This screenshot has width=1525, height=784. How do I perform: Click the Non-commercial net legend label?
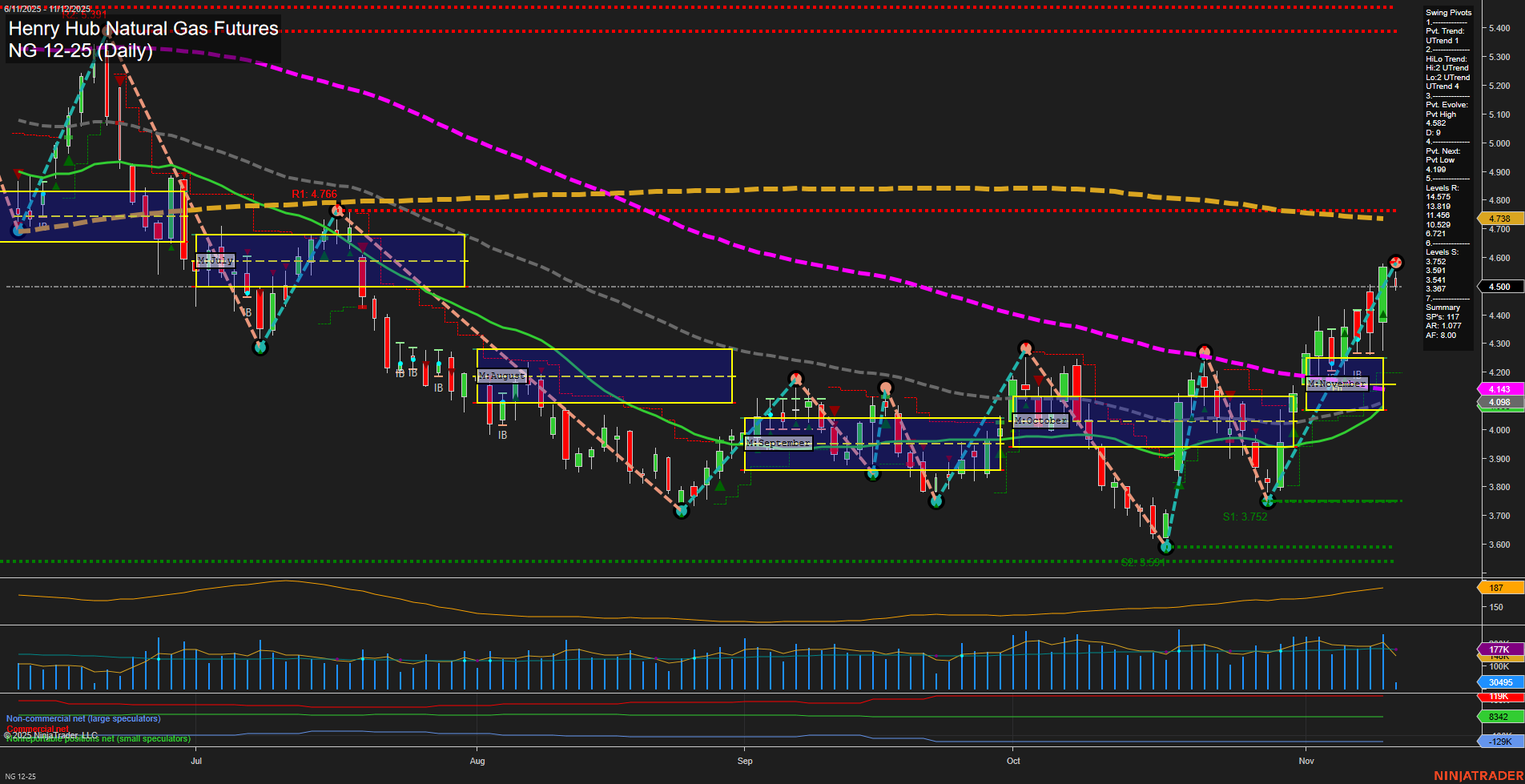click(82, 718)
